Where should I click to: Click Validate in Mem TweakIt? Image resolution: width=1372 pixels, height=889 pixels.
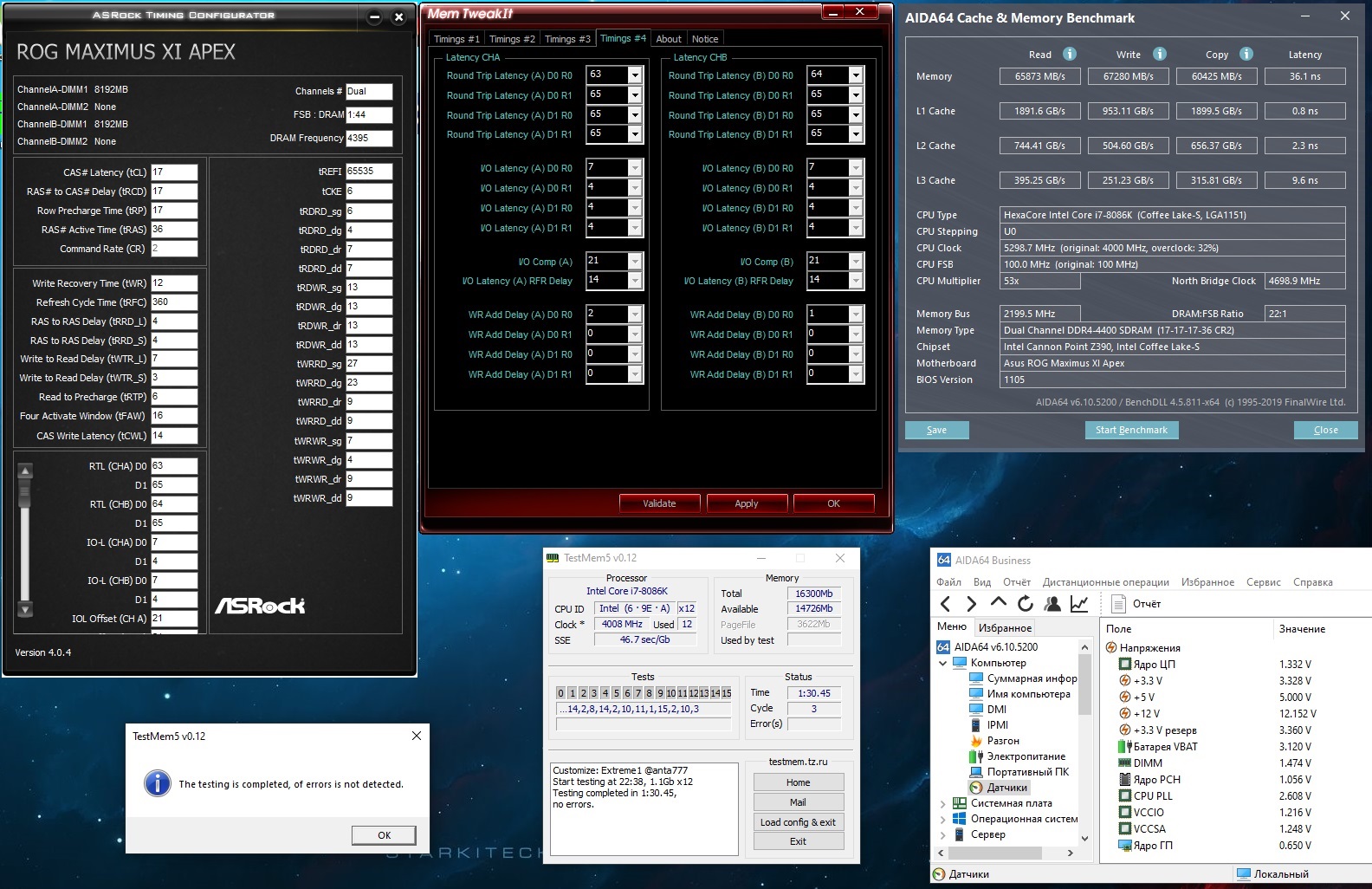click(x=659, y=503)
